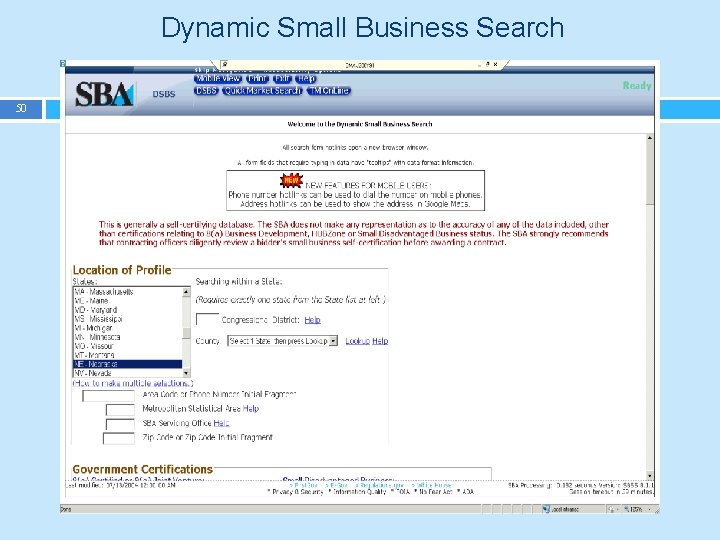Open Help in the top navigation
The width and height of the screenshot is (720, 540).
(x=306, y=79)
